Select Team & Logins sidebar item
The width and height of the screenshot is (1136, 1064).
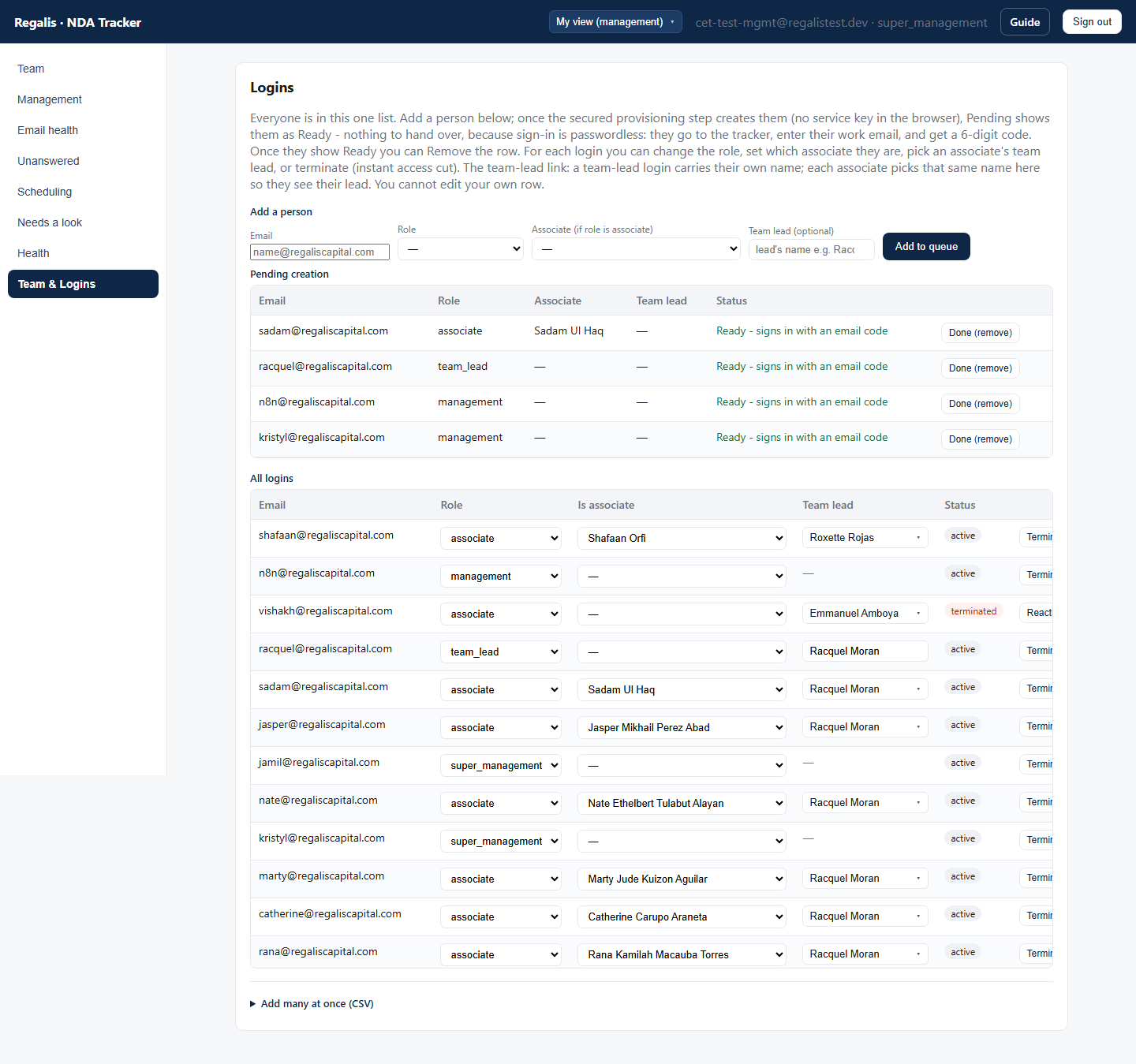coord(83,284)
